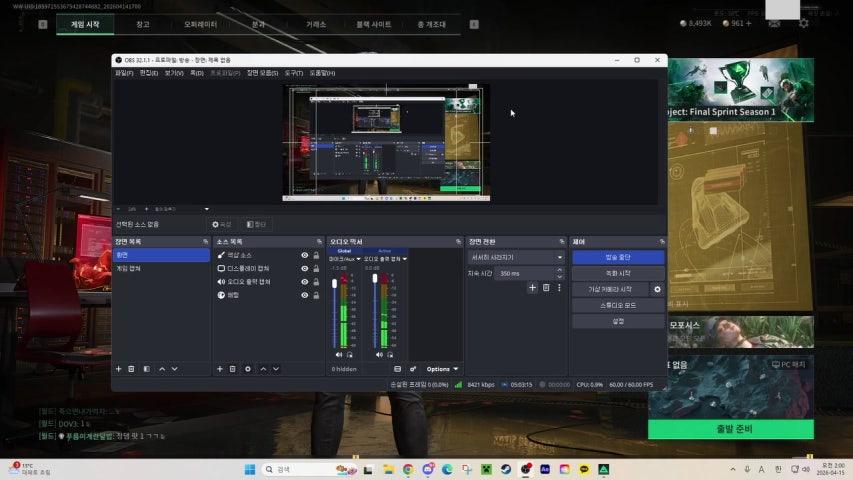
Task: Undock the scene transitions panel icon
Action: pyautogui.click(x=562, y=242)
